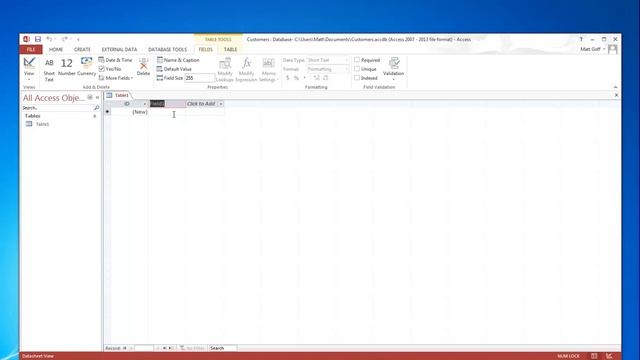Click the Modify Expression fx button

[x=246, y=70]
